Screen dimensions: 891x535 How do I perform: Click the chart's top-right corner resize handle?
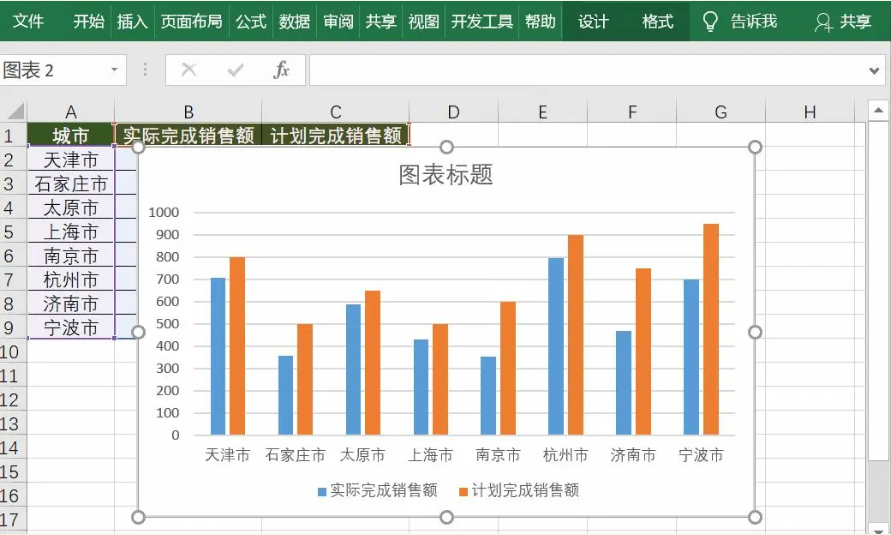pyautogui.click(x=755, y=148)
